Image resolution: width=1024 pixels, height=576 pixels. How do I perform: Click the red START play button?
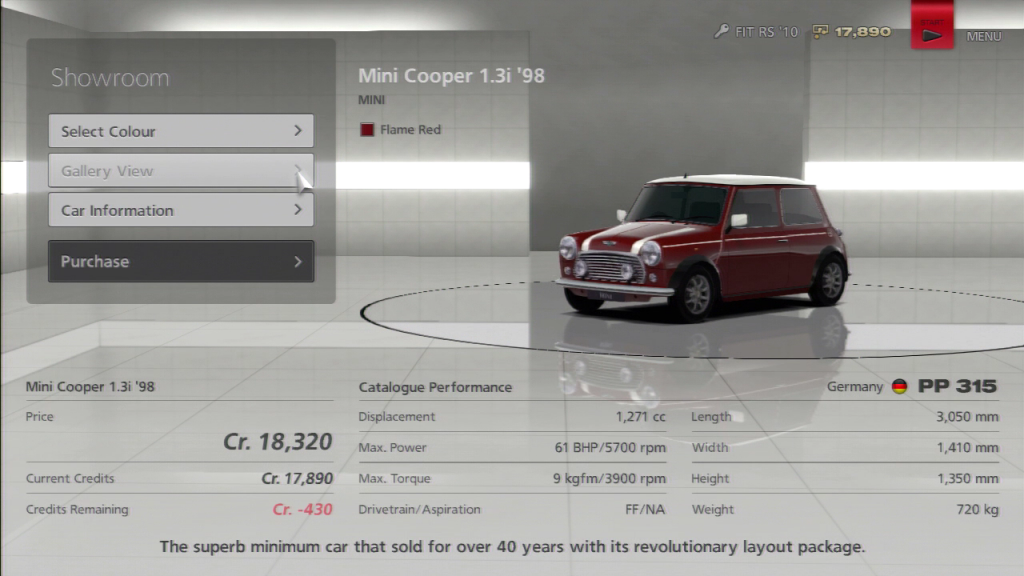(x=932, y=26)
